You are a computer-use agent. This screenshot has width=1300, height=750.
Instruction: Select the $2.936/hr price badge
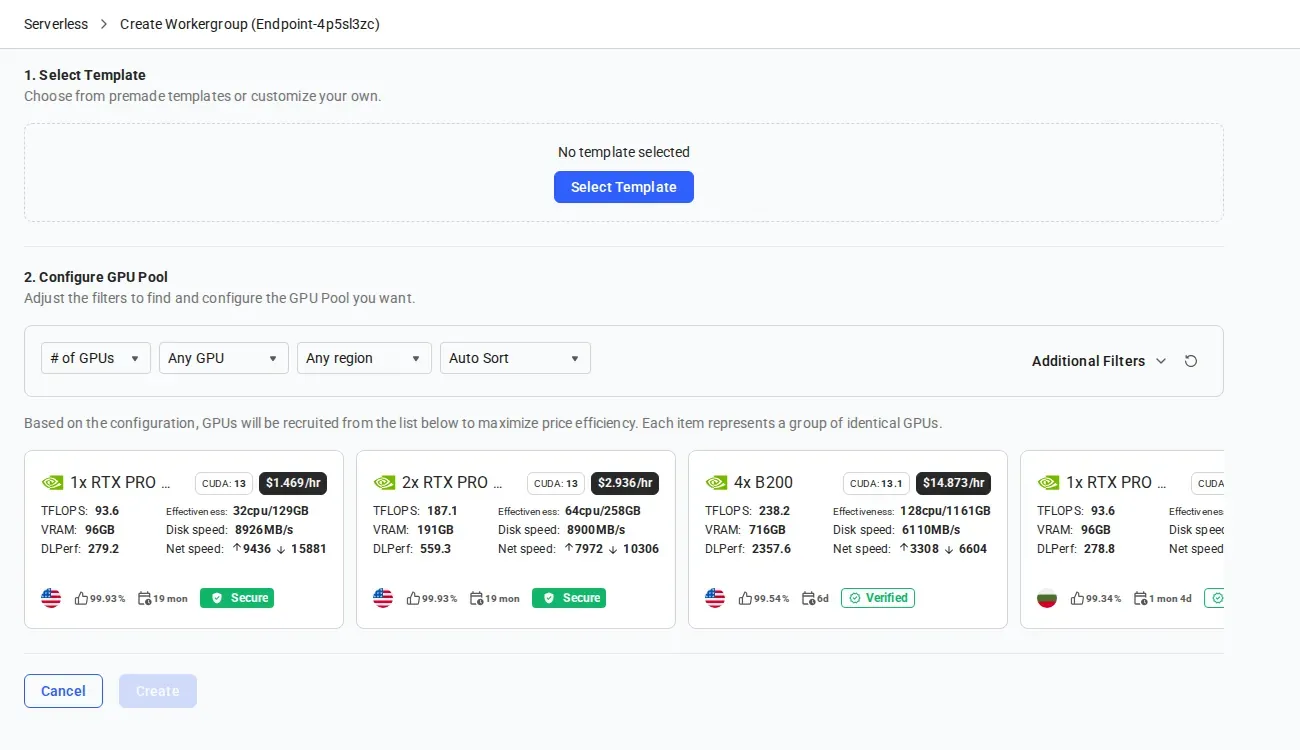click(x=625, y=483)
